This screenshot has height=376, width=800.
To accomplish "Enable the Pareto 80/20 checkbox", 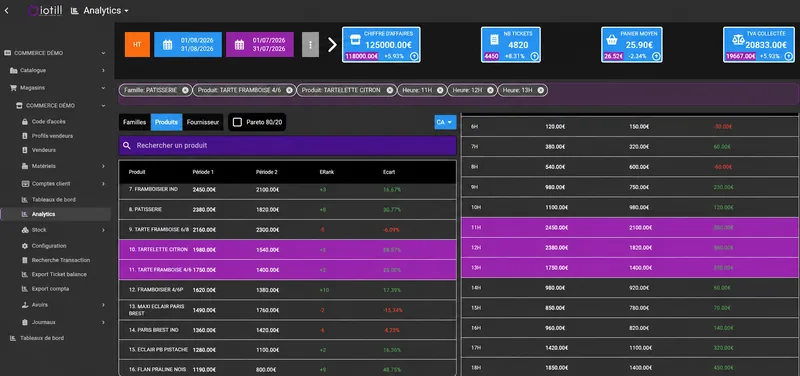I will 237,122.
